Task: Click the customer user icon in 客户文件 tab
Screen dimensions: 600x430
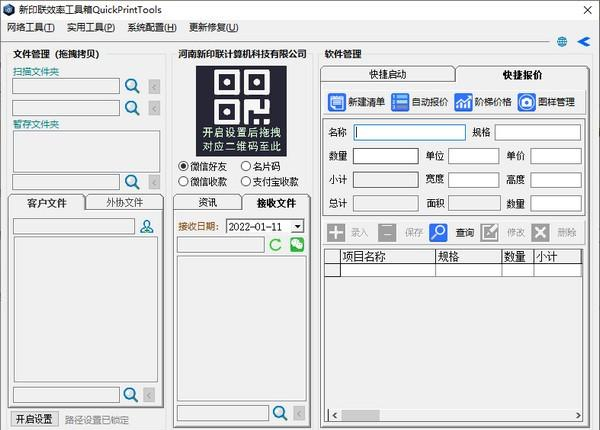Action: point(147,226)
